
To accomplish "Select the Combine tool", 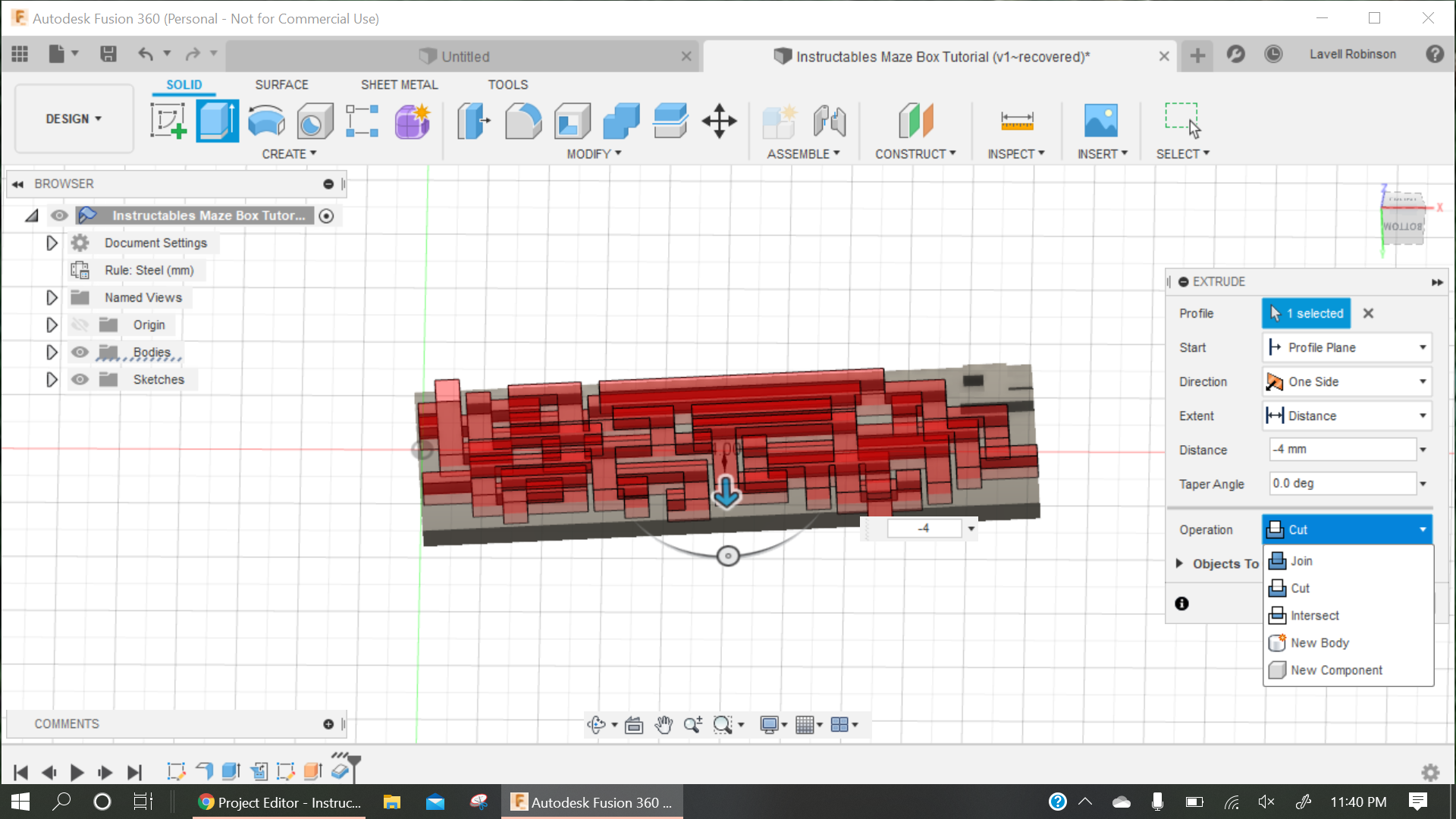I will [x=622, y=121].
